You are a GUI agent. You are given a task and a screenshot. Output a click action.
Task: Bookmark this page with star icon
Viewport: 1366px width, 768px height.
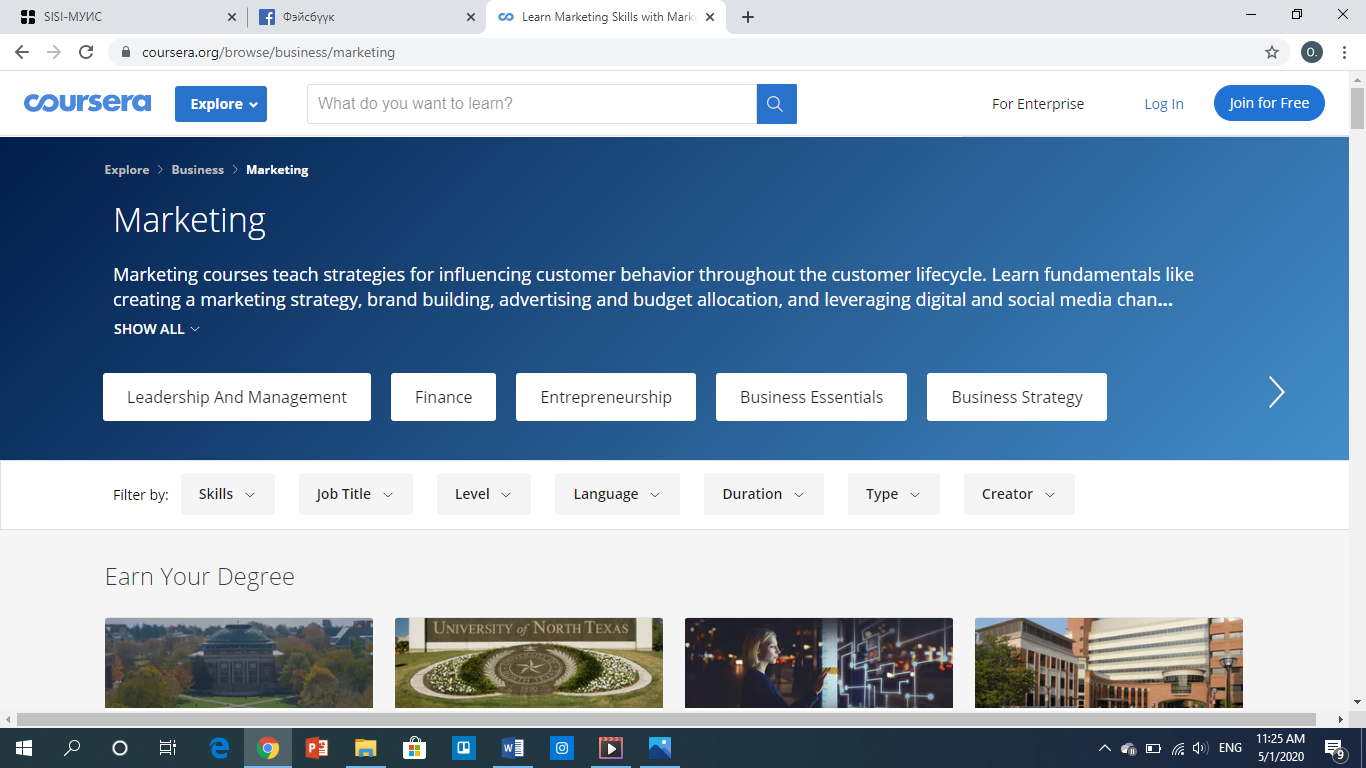pos(1272,52)
